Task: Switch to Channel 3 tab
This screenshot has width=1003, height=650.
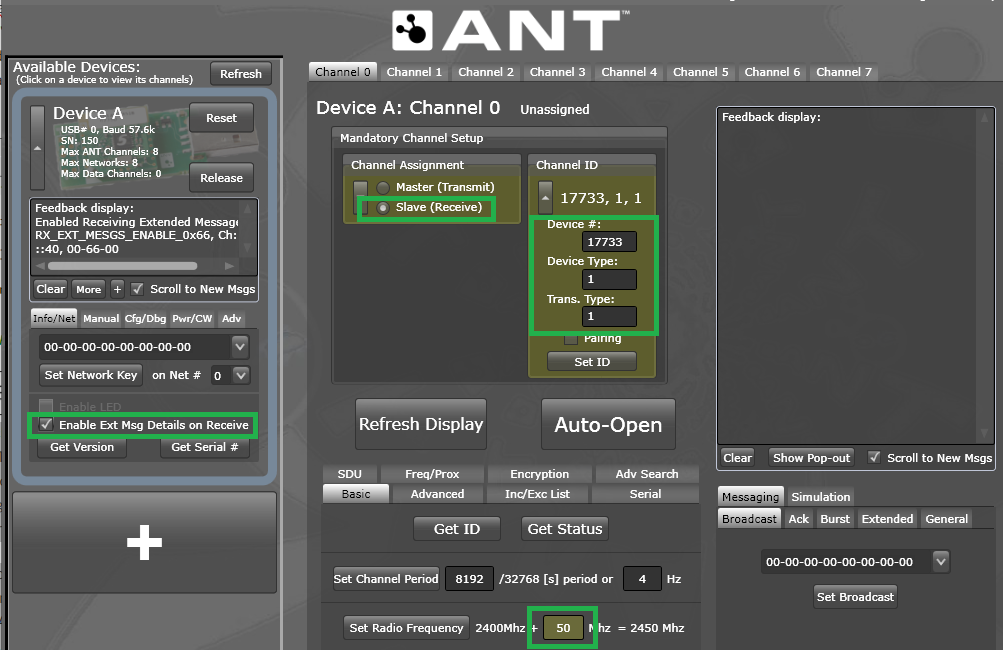Action: point(557,72)
